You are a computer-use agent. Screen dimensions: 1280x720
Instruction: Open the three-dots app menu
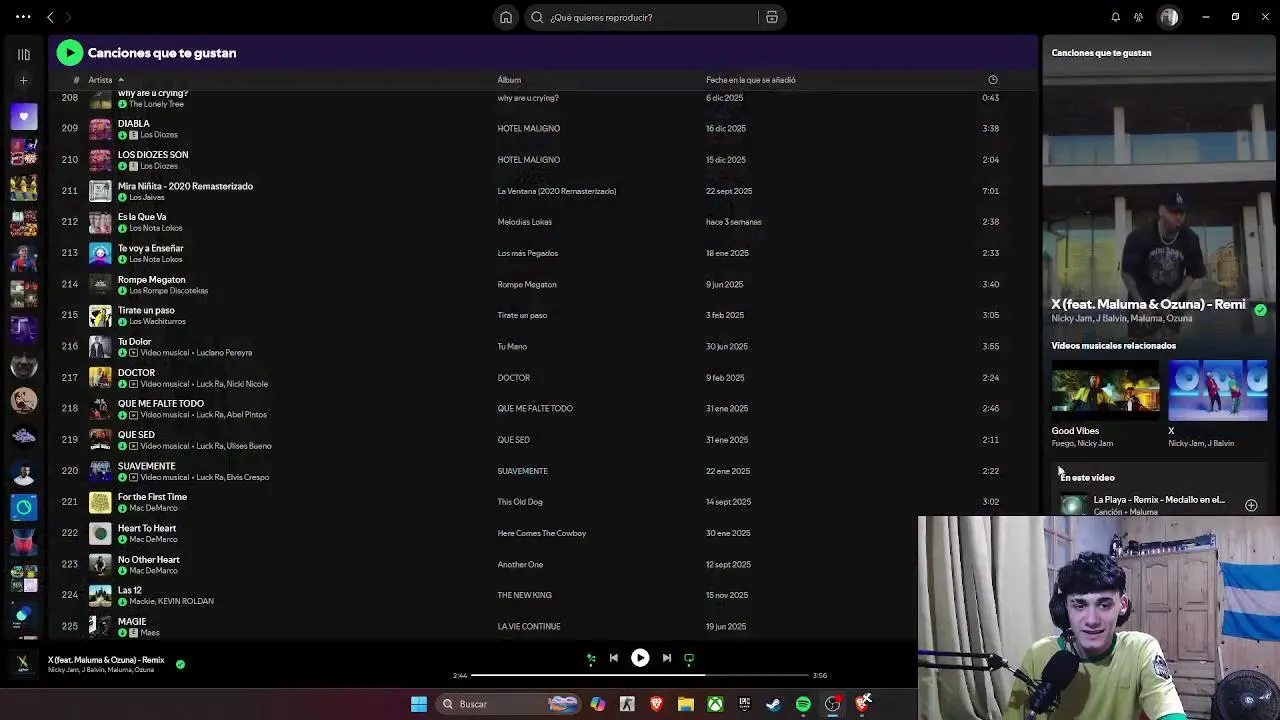(23, 17)
